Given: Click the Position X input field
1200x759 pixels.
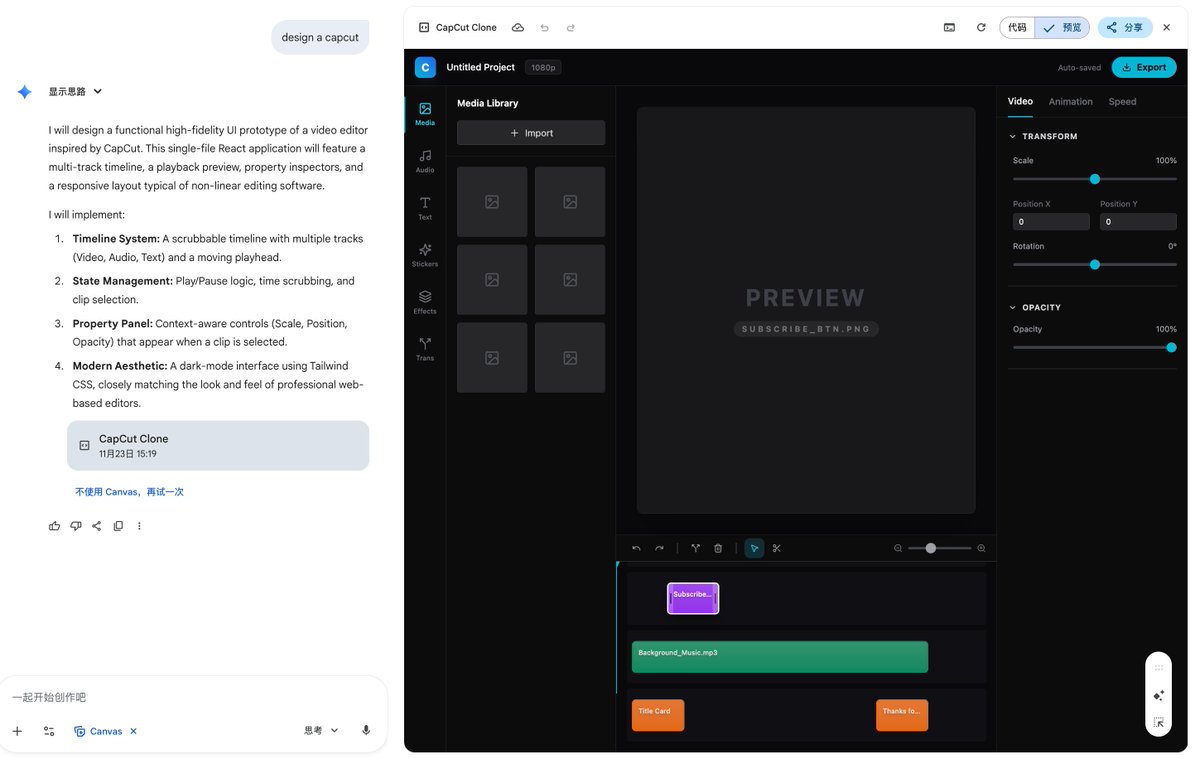Looking at the screenshot, I should click(x=1051, y=222).
